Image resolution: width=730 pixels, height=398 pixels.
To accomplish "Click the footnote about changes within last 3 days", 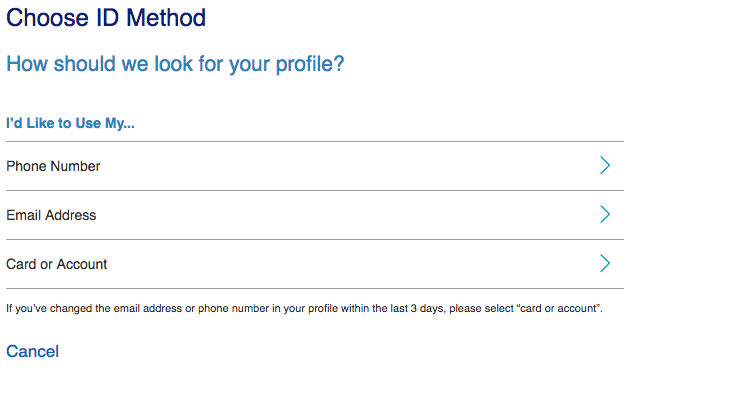I will point(304,309).
